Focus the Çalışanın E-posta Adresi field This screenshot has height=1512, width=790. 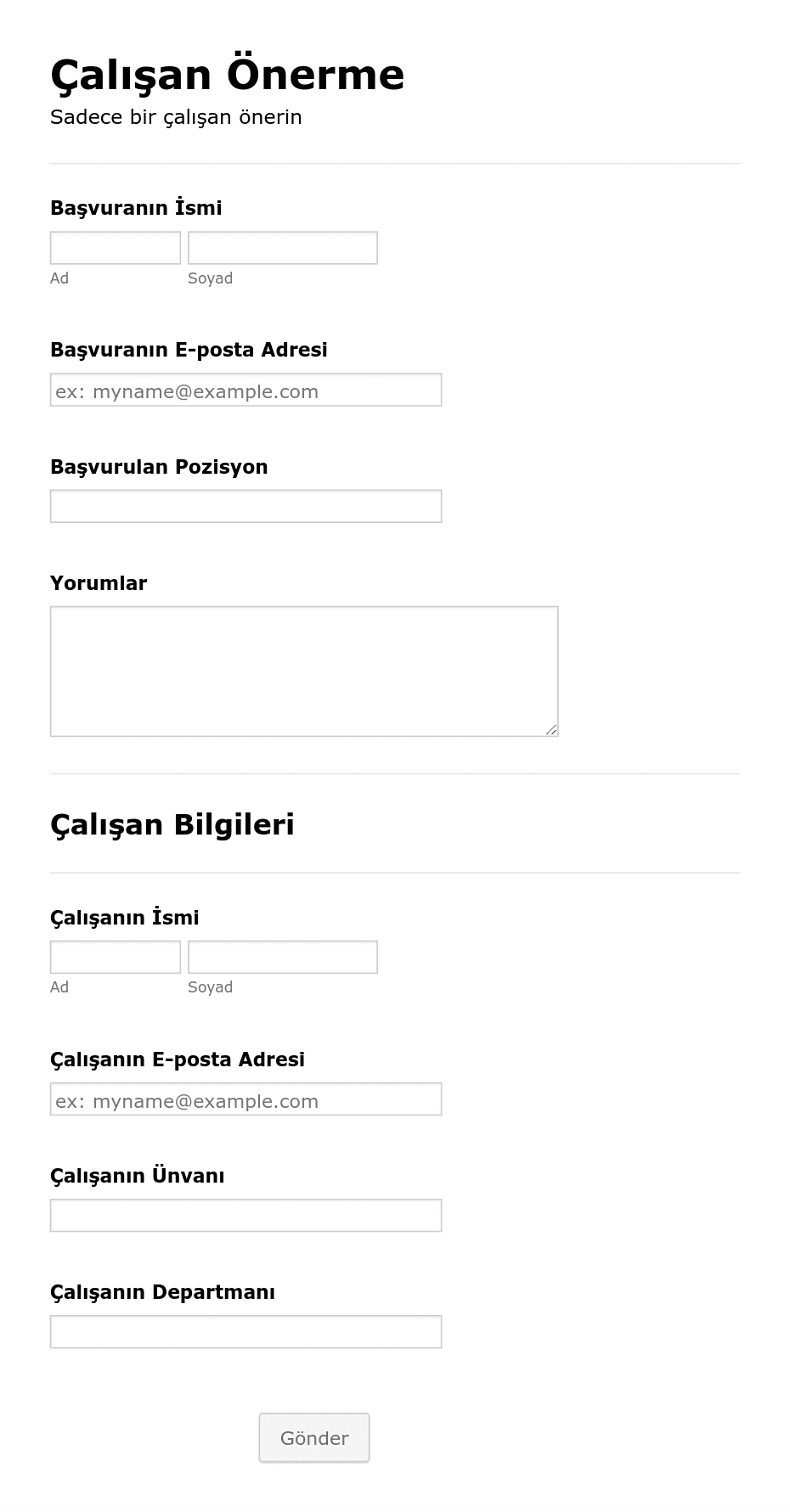[x=246, y=1099]
